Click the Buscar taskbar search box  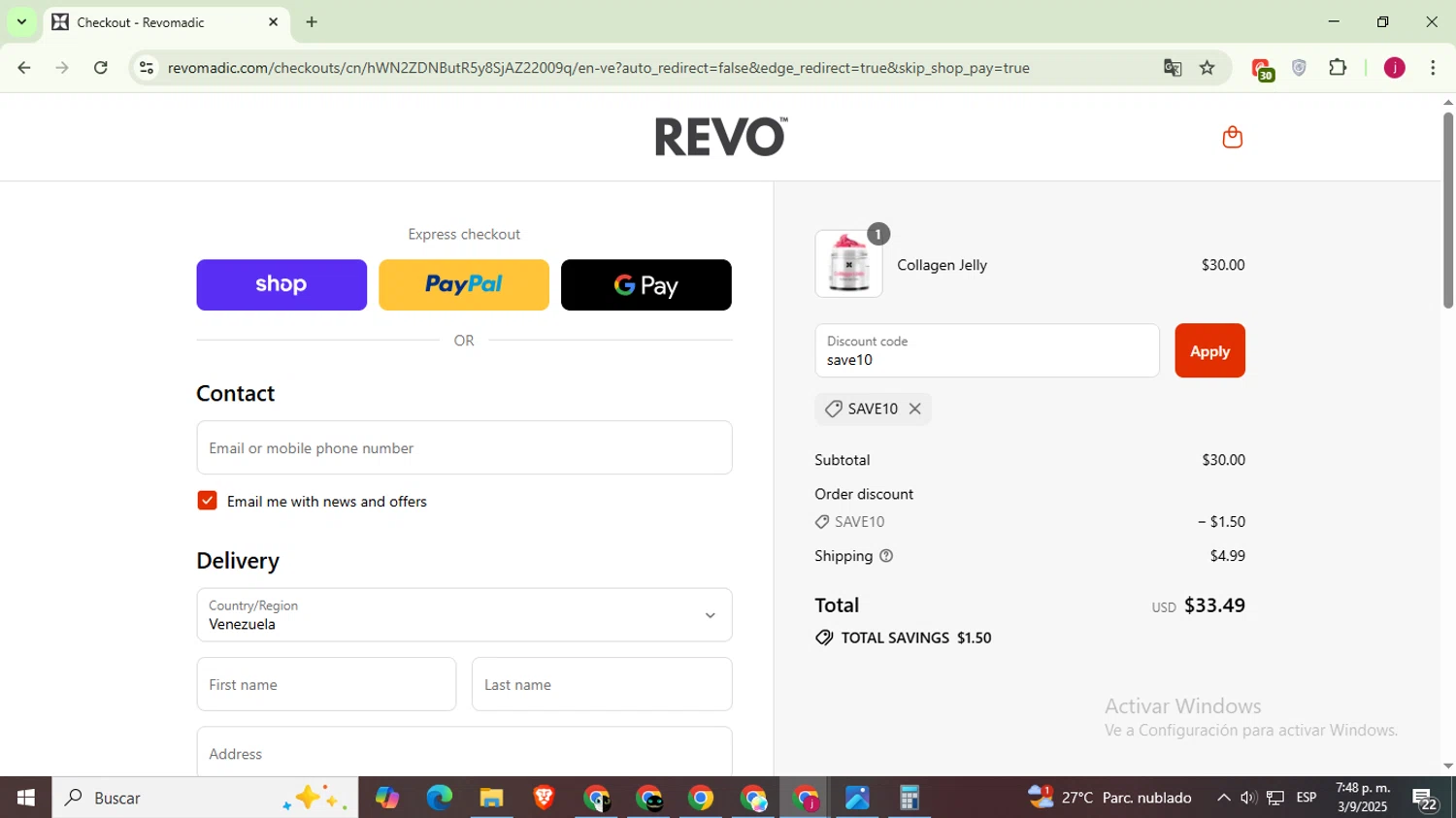click(x=205, y=798)
